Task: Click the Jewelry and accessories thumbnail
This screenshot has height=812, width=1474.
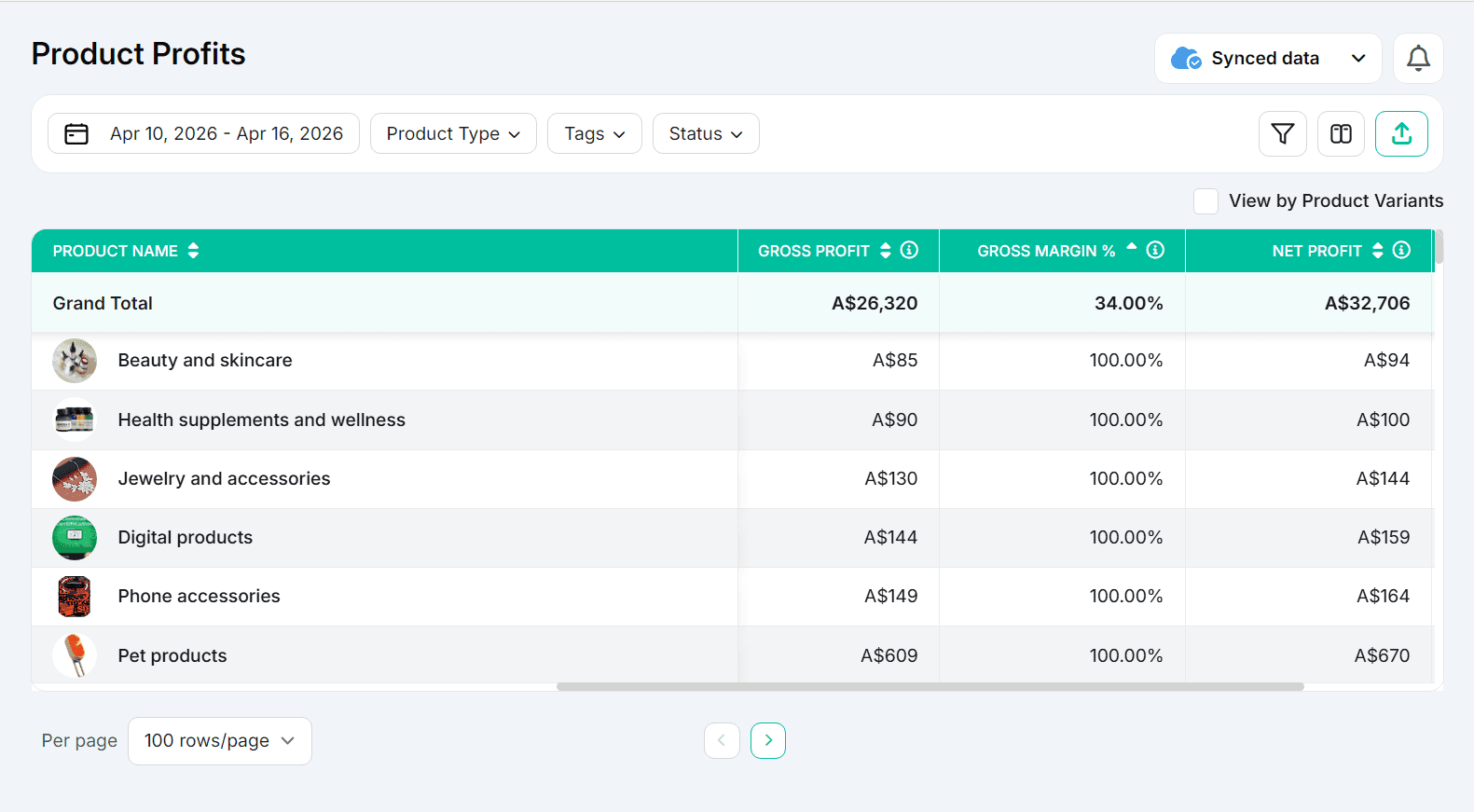Action: pos(75,479)
